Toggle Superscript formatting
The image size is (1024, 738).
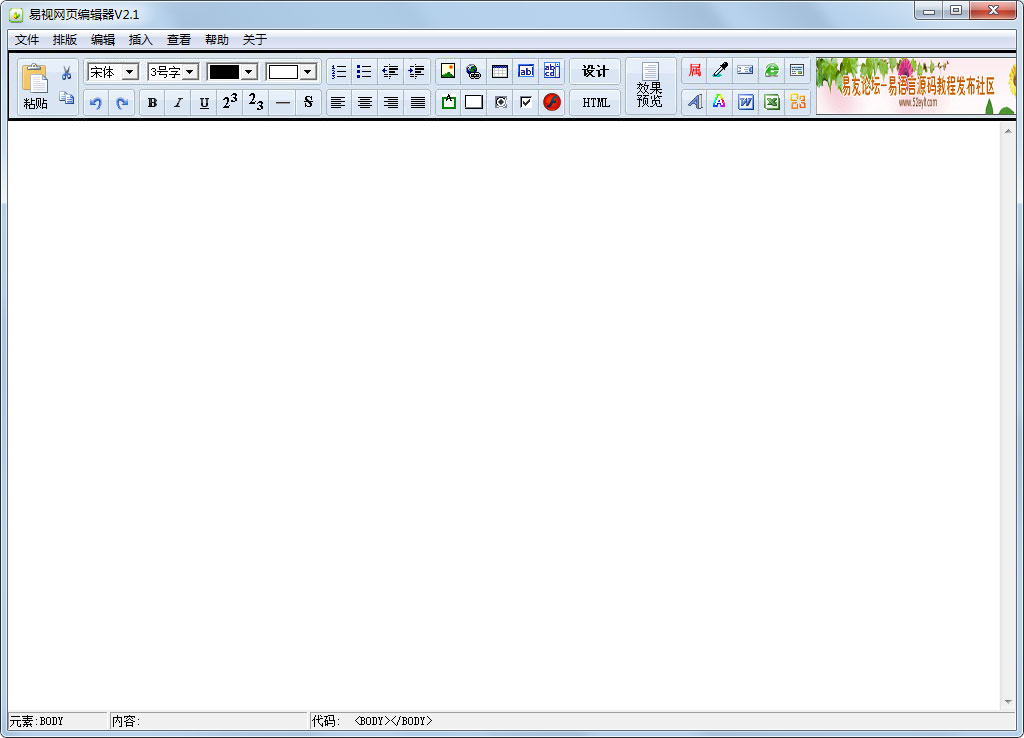tap(230, 103)
